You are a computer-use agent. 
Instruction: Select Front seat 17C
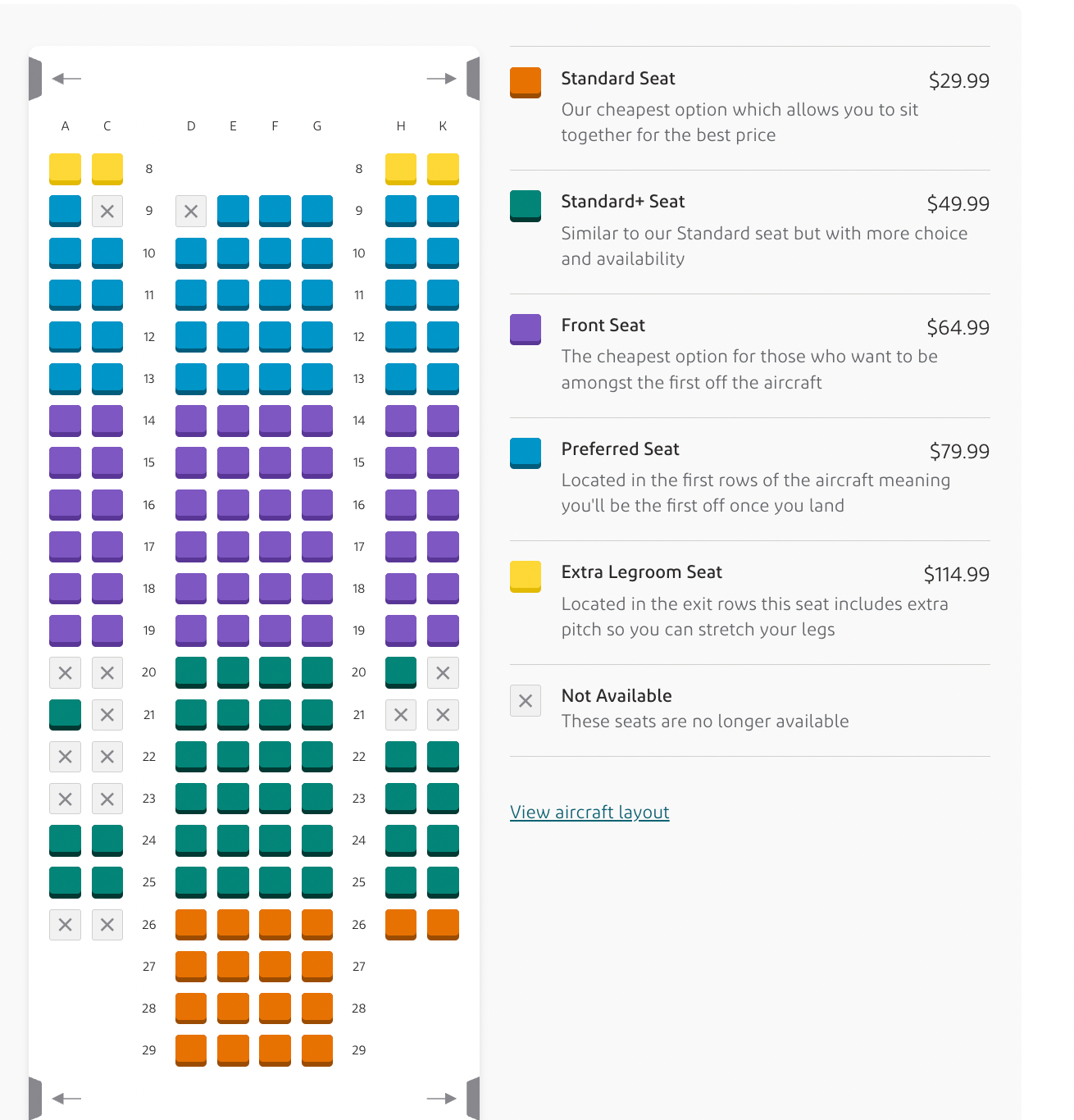107,546
